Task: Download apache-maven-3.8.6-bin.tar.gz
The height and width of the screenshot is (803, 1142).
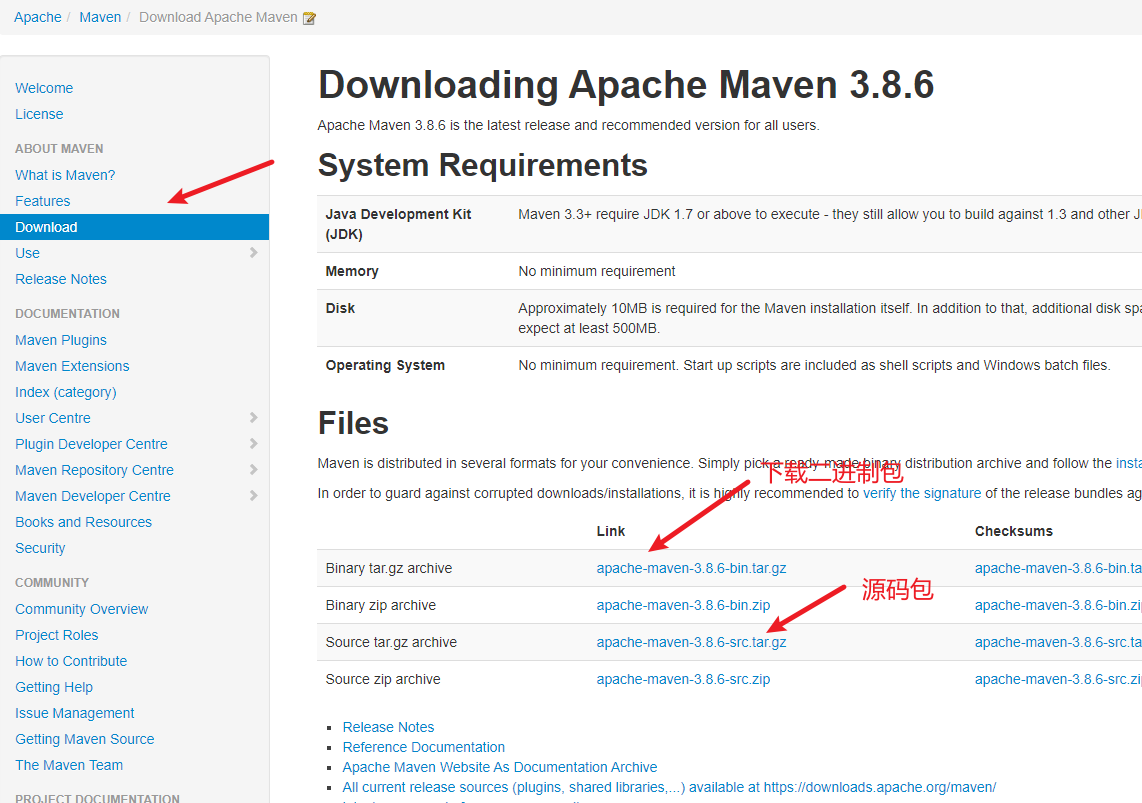Action: coord(691,569)
